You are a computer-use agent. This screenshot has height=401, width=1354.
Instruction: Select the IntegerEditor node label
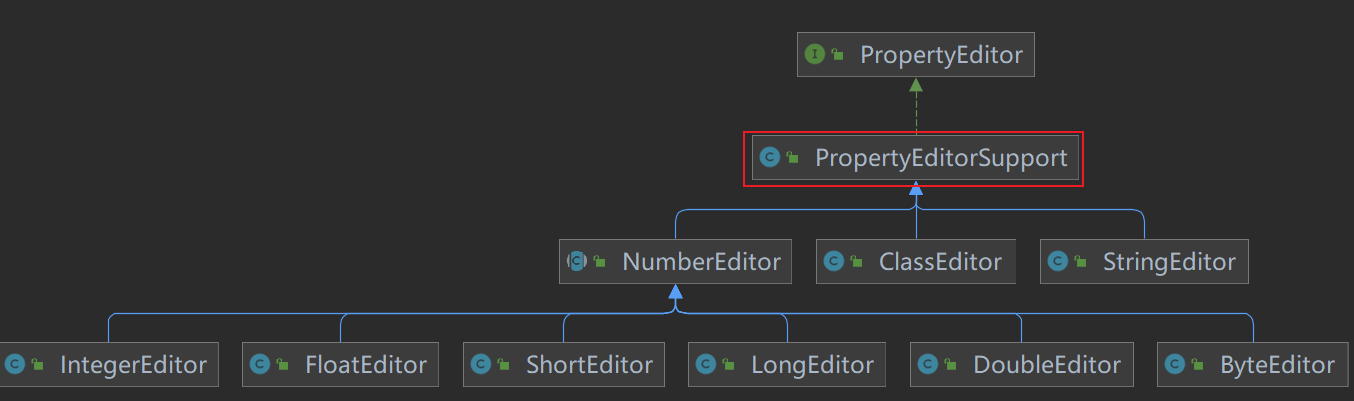pos(133,365)
